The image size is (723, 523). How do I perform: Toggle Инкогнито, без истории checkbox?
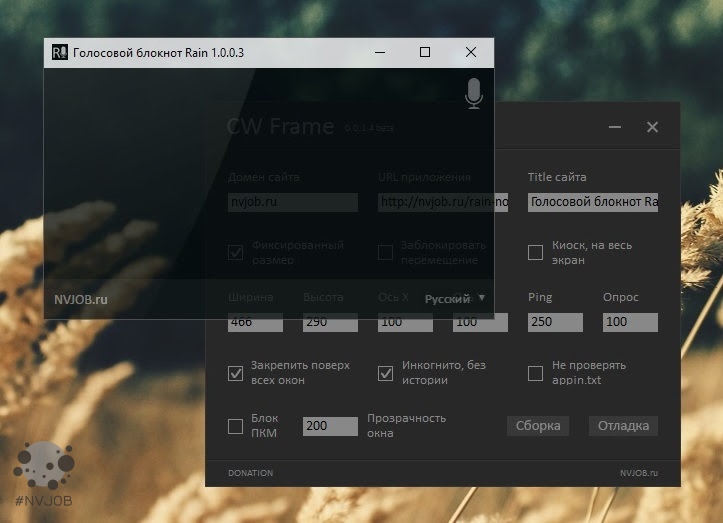385,373
